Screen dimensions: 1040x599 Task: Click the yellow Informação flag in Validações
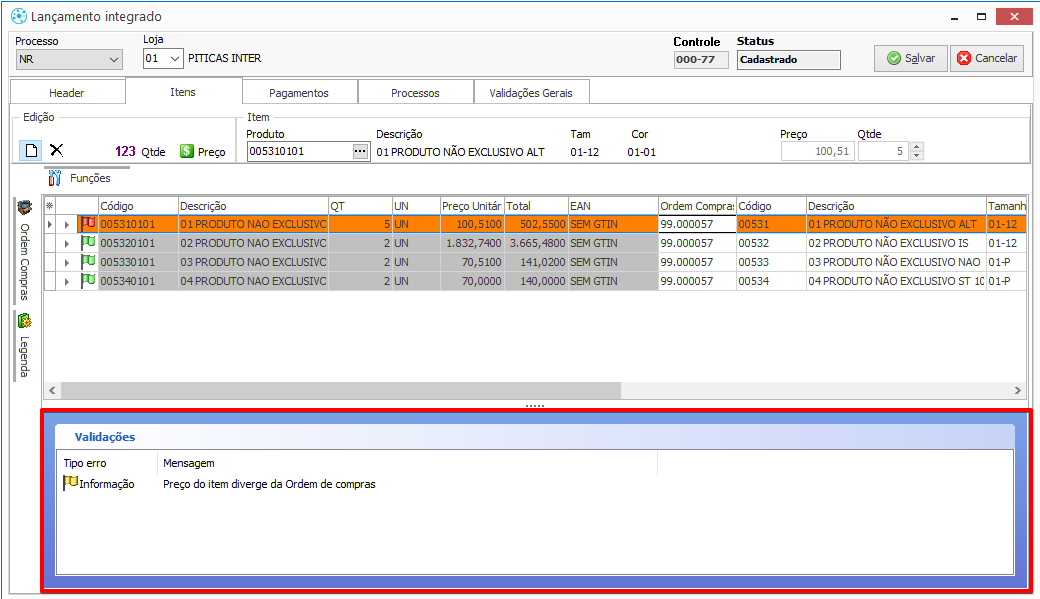71,483
